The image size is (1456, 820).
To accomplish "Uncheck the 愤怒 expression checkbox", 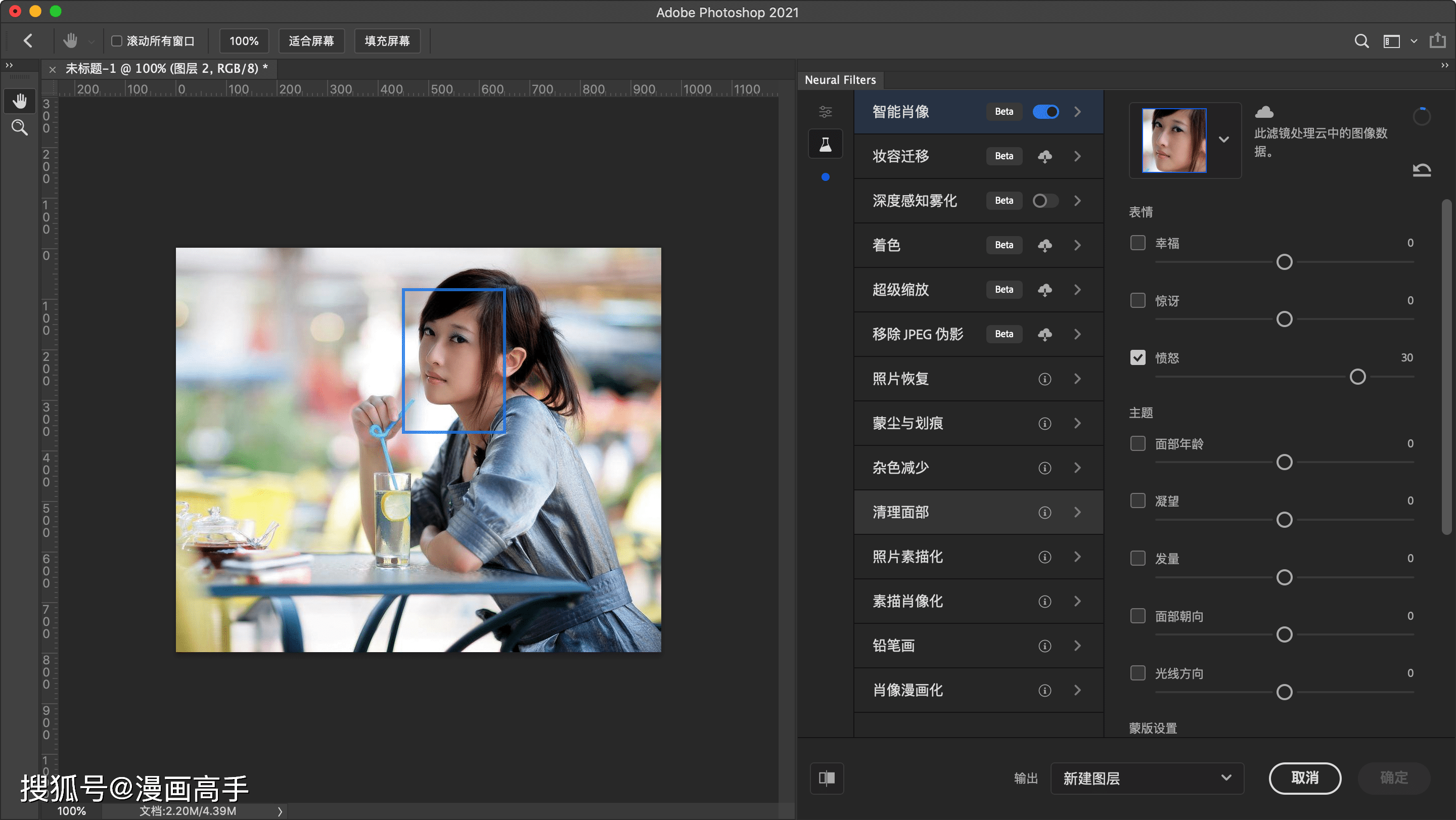I will pyautogui.click(x=1138, y=357).
